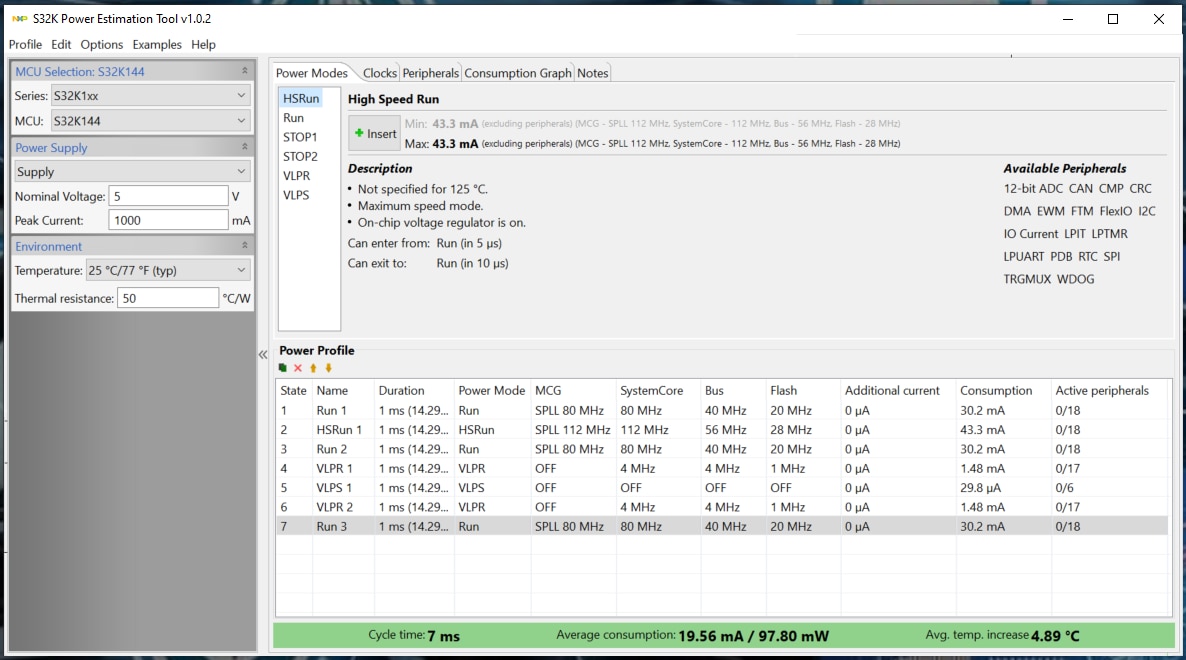Viewport: 1186px width, 660px height.
Task: Open the Examples menu
Action: pyautogui.click(x=157, y=45)
